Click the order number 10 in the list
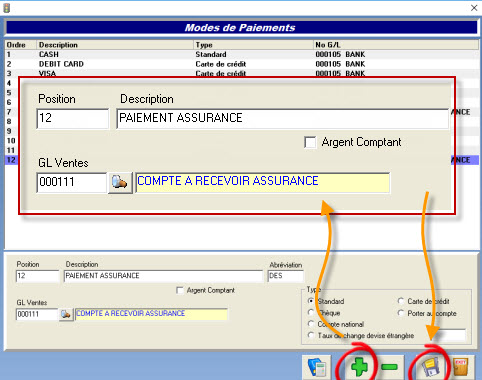The width and height of the screenshot is (482, 380). coord(11,141)
